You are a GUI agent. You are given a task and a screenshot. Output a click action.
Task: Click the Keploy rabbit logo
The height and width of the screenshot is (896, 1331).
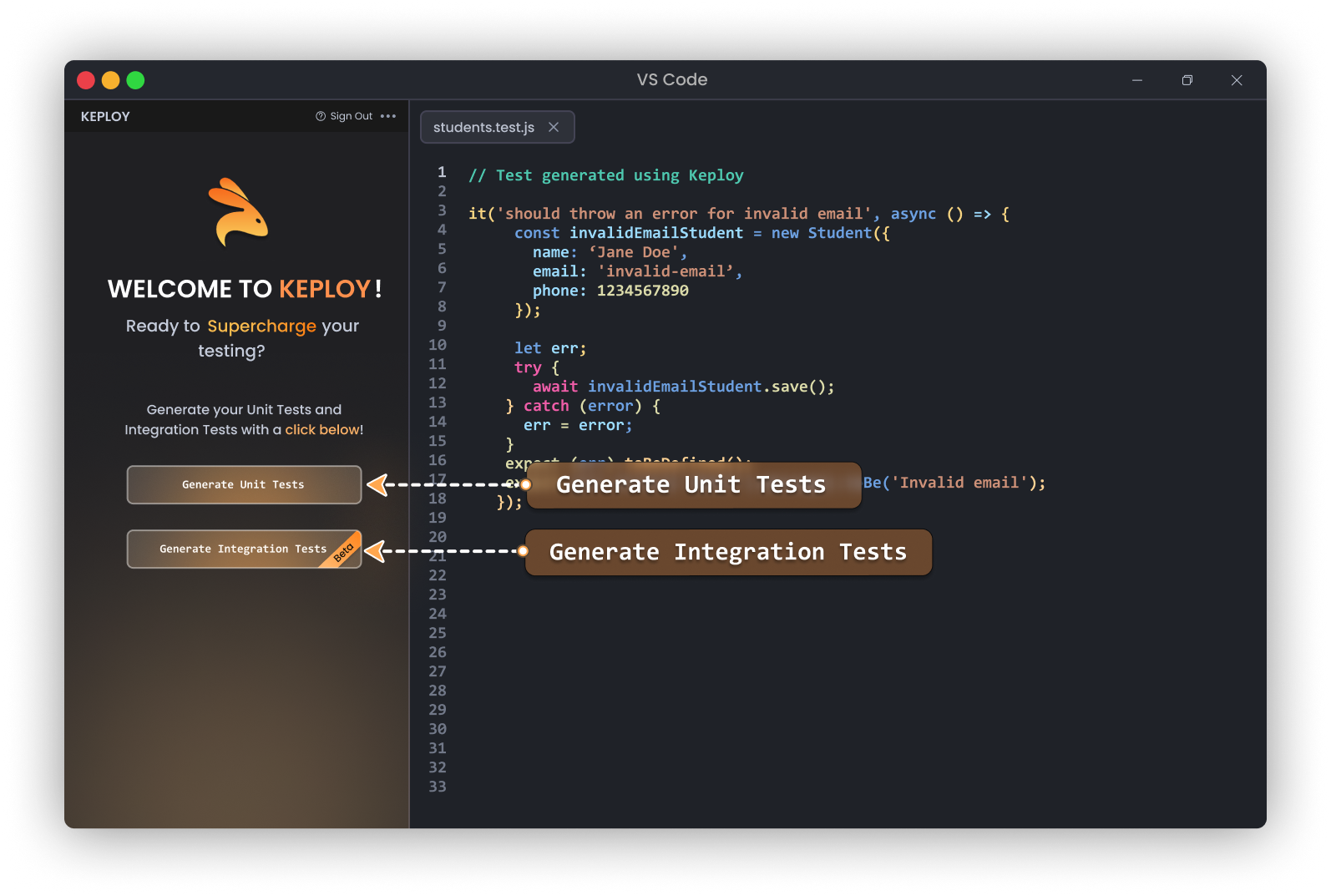[239, 212]
